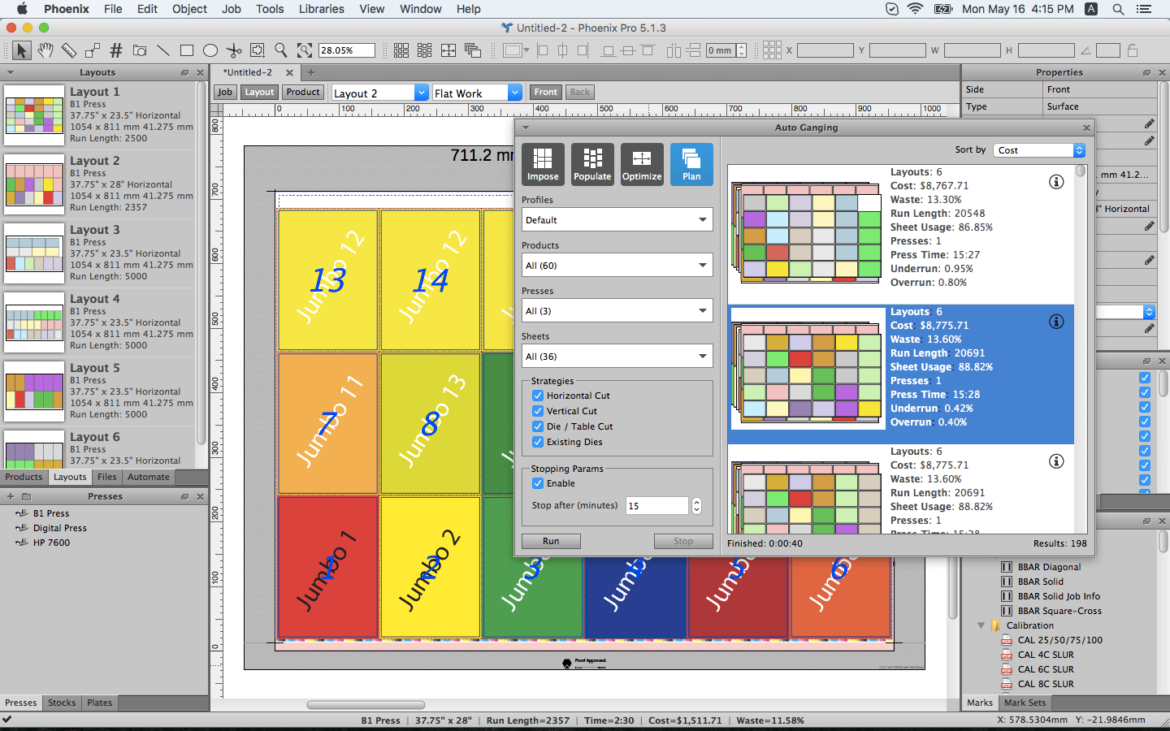Click the reference point grid icon
This screenshot has height=731, width=1170.
[x=772, y=51]
